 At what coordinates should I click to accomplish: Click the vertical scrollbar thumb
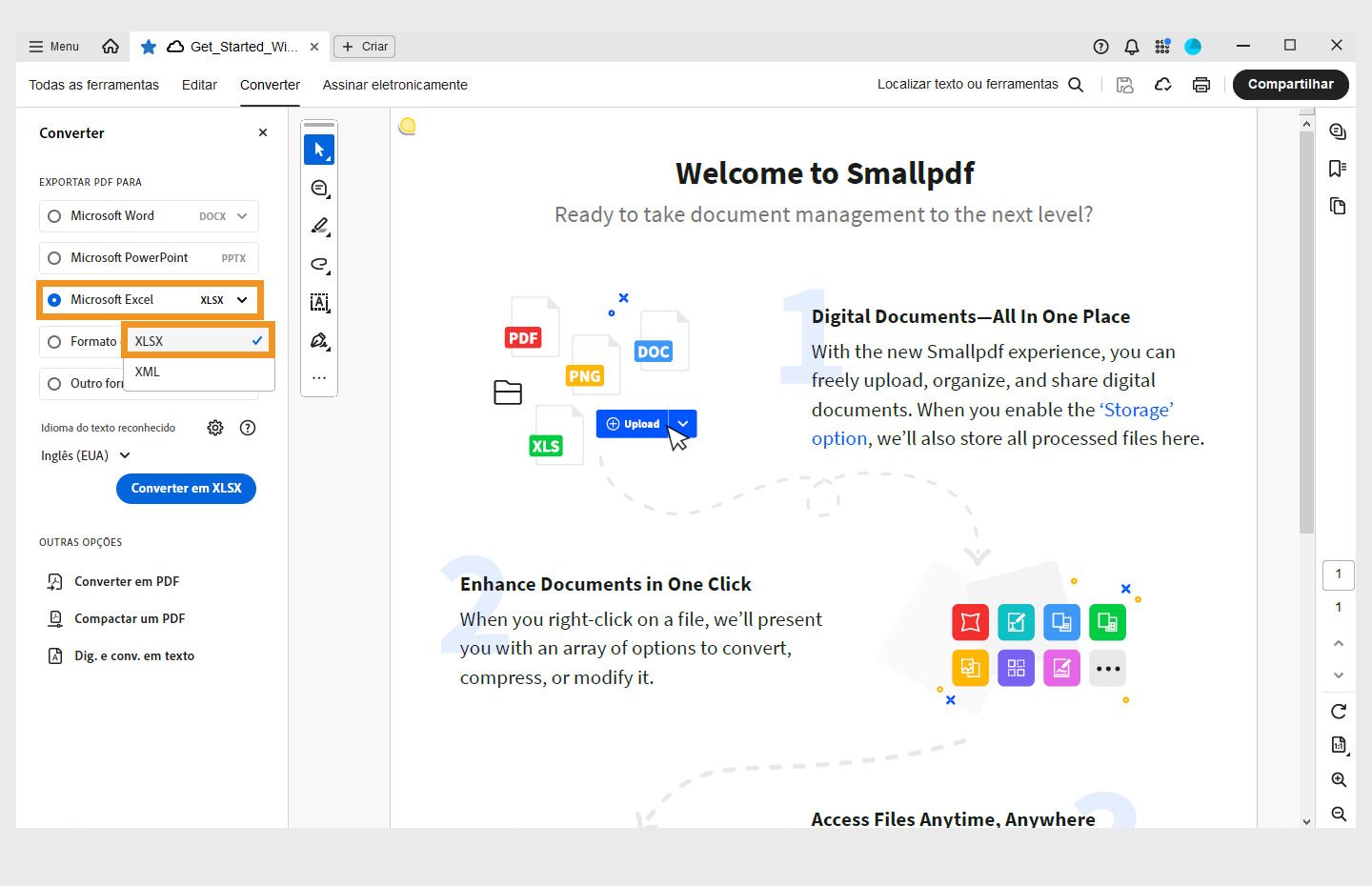pos(1307,332)
